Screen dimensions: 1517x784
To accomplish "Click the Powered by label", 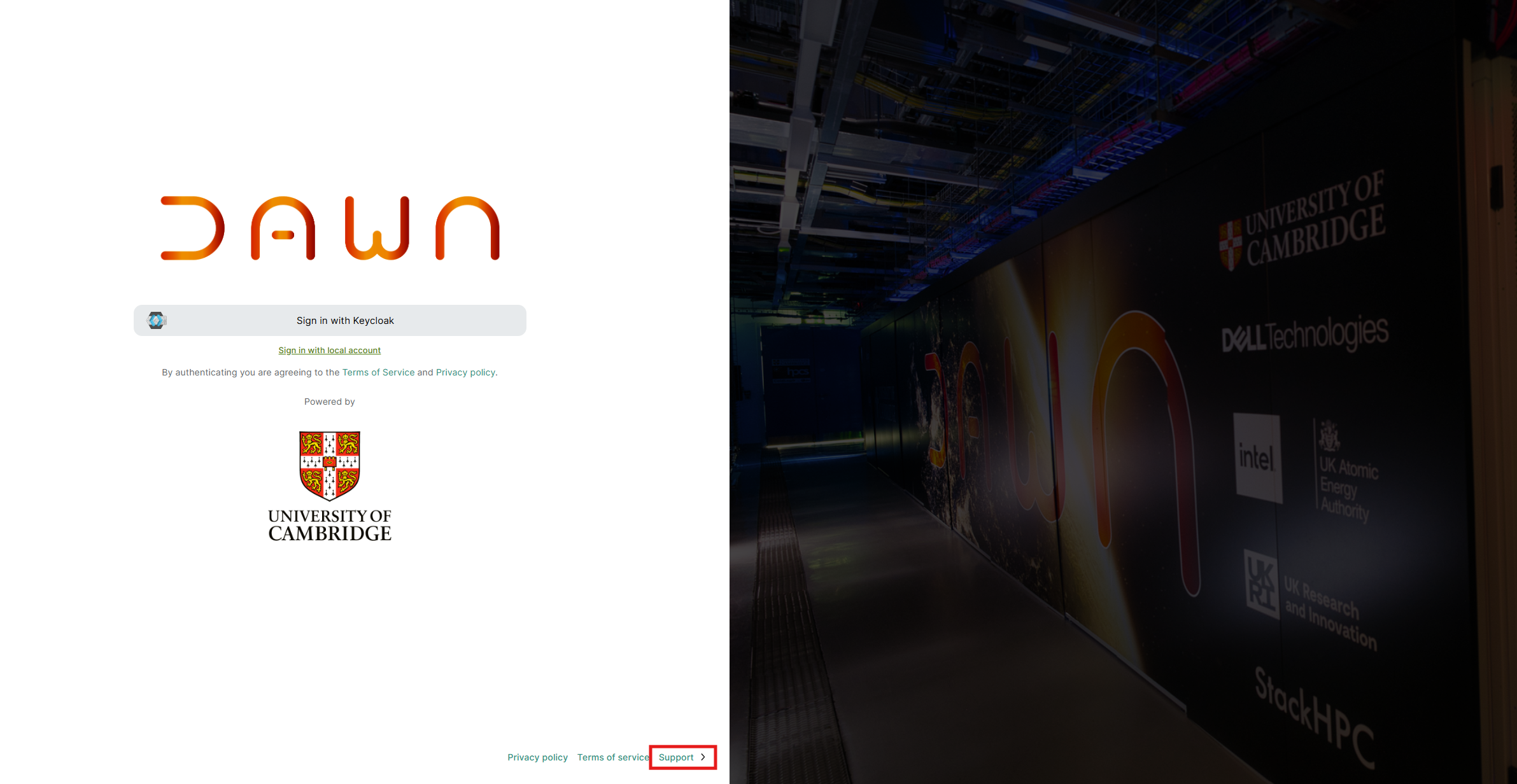I will coord(329,402).
